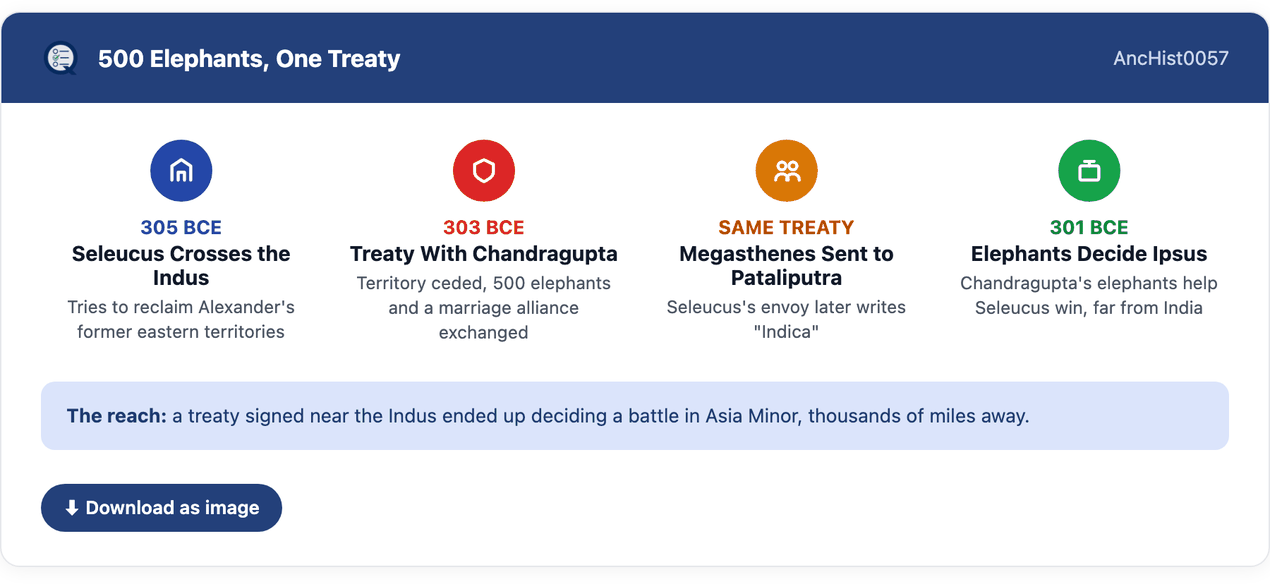Image resolution: width=1270 pixels, height=584 pixels.
Task: Select the 301 BCE date label
Action: [1089, 227]
